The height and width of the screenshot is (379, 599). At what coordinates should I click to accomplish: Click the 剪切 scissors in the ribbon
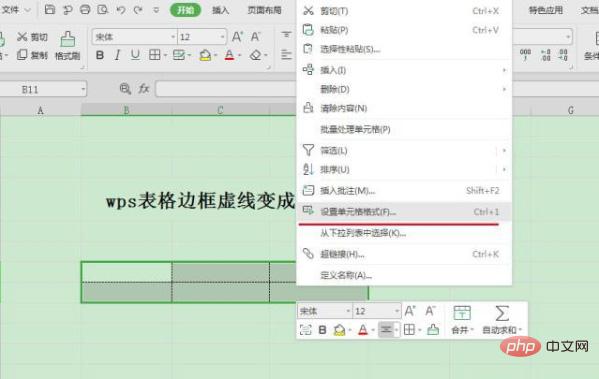coord(32,37)
